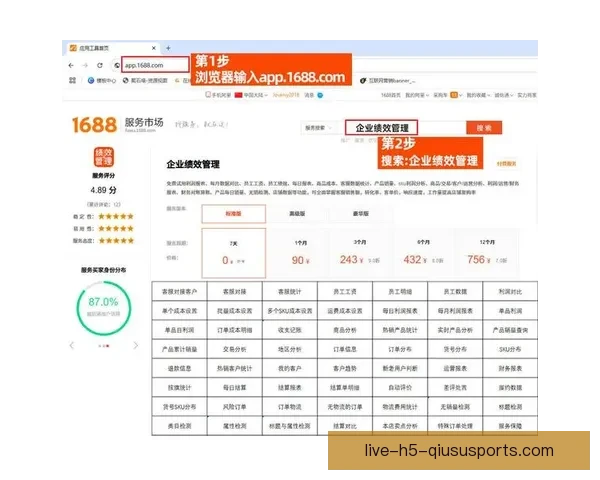
Task: Click the 自动评价 cell
Action: point(400,388)
